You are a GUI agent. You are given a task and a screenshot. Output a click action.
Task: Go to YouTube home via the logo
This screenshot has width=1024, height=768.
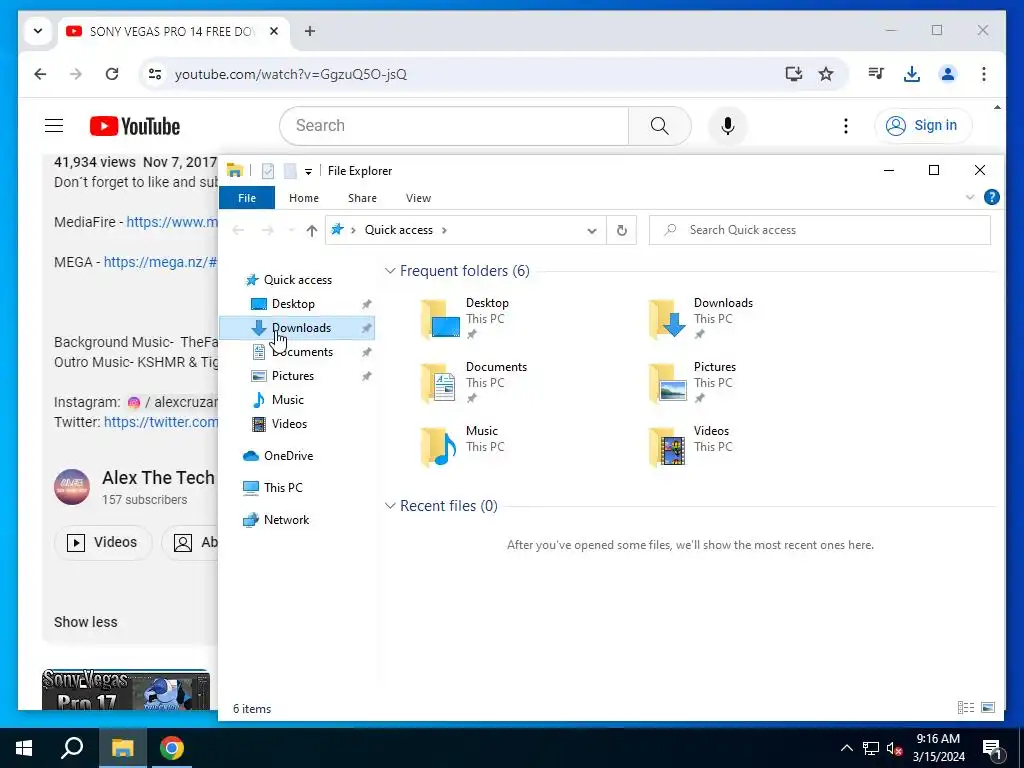click(135, 126)
